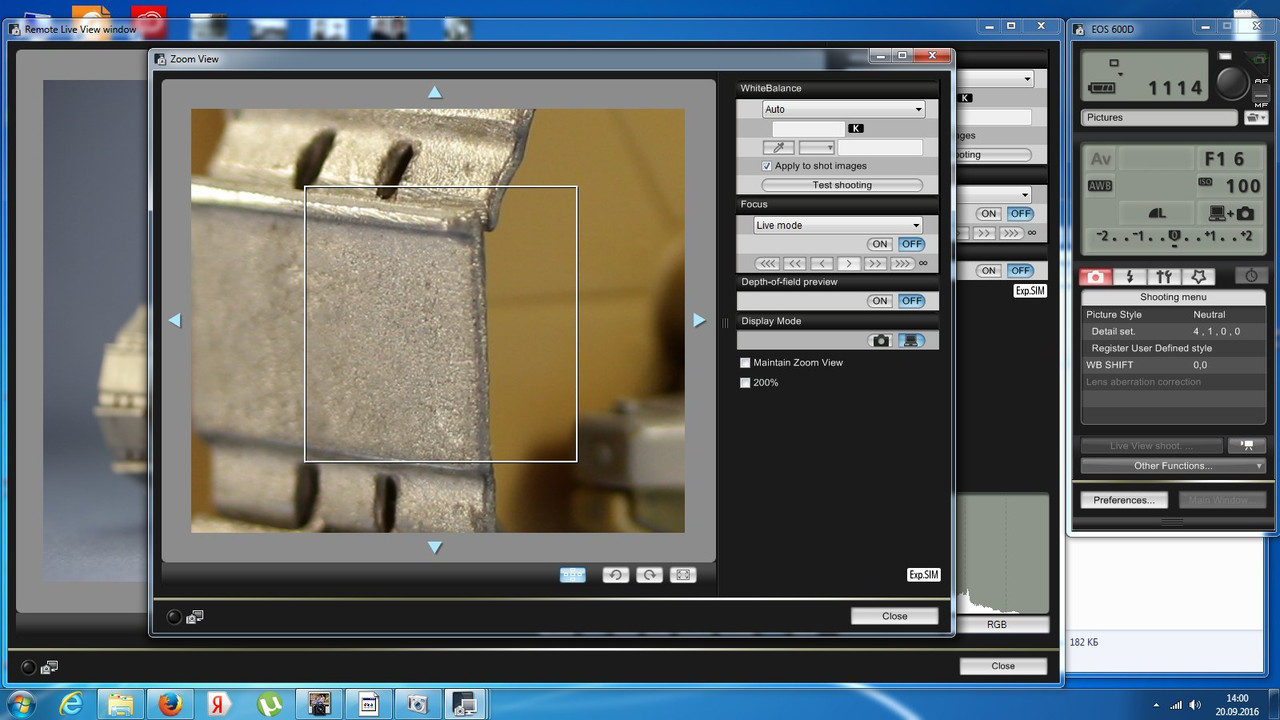Select the camera Display Mode icon
Viewport: 1280px width, 720px height.
[881, 341]
